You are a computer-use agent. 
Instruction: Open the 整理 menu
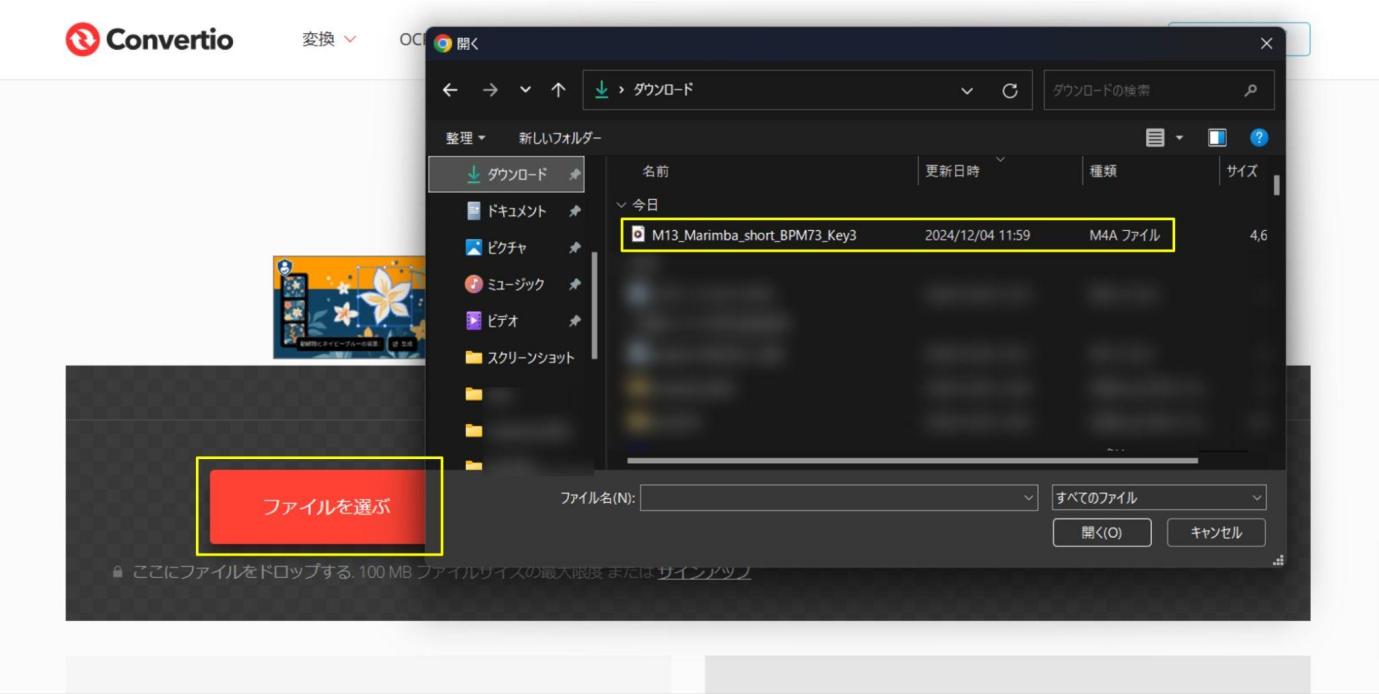click(465, 138)
